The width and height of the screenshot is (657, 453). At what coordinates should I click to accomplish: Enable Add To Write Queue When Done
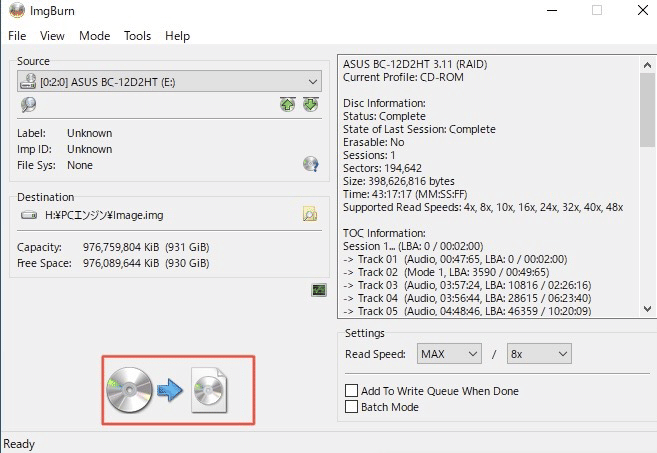click(351, 391)
